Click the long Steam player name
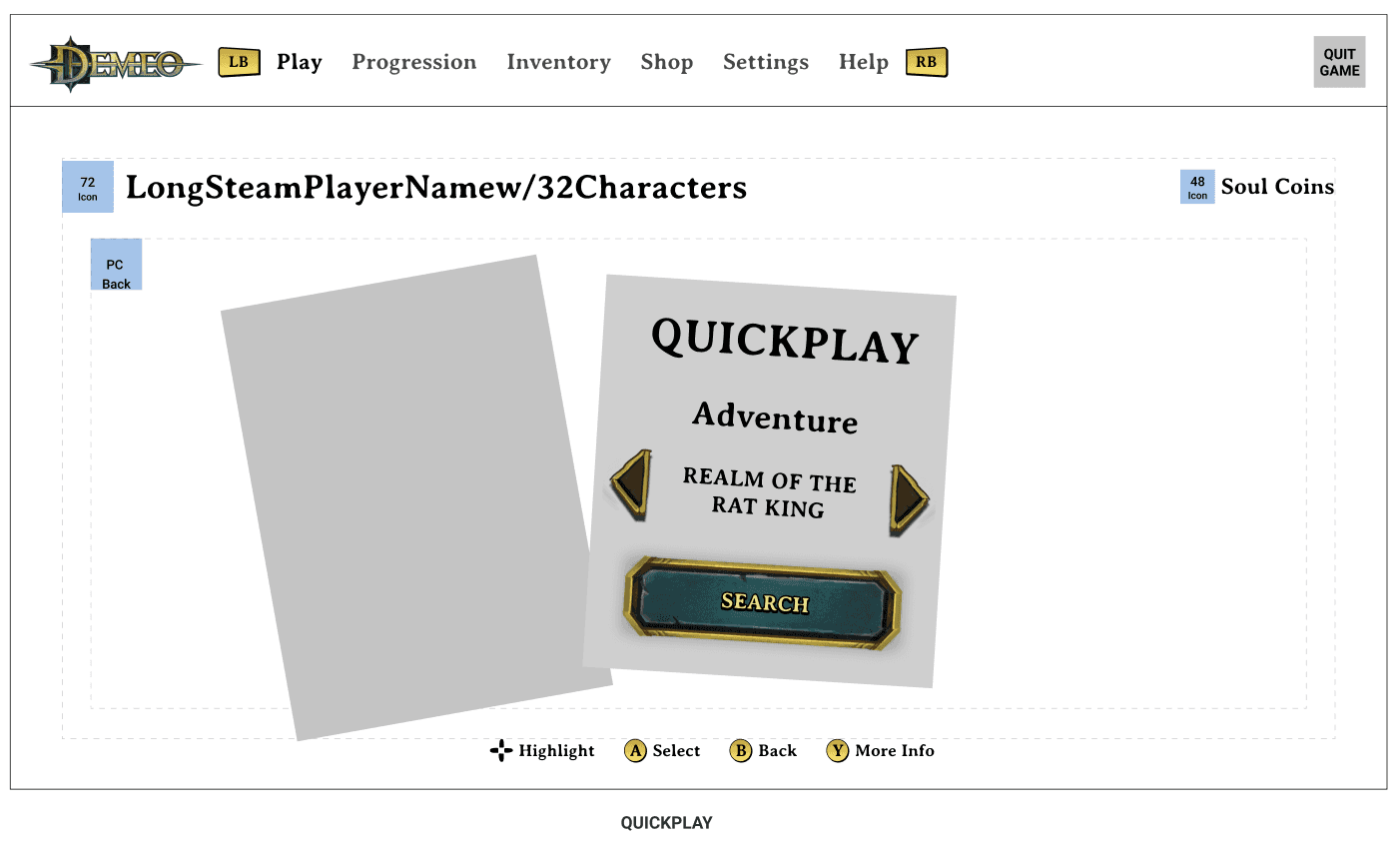 [x=436, y=188]
